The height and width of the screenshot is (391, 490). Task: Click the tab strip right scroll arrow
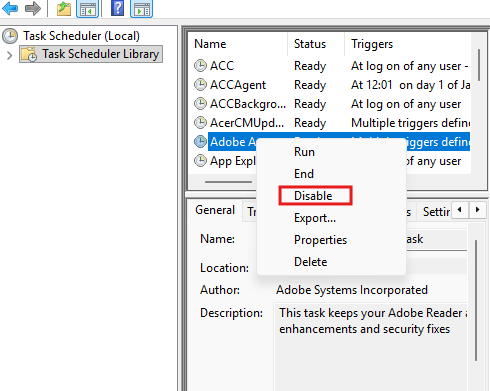click(x=477, y=210)
